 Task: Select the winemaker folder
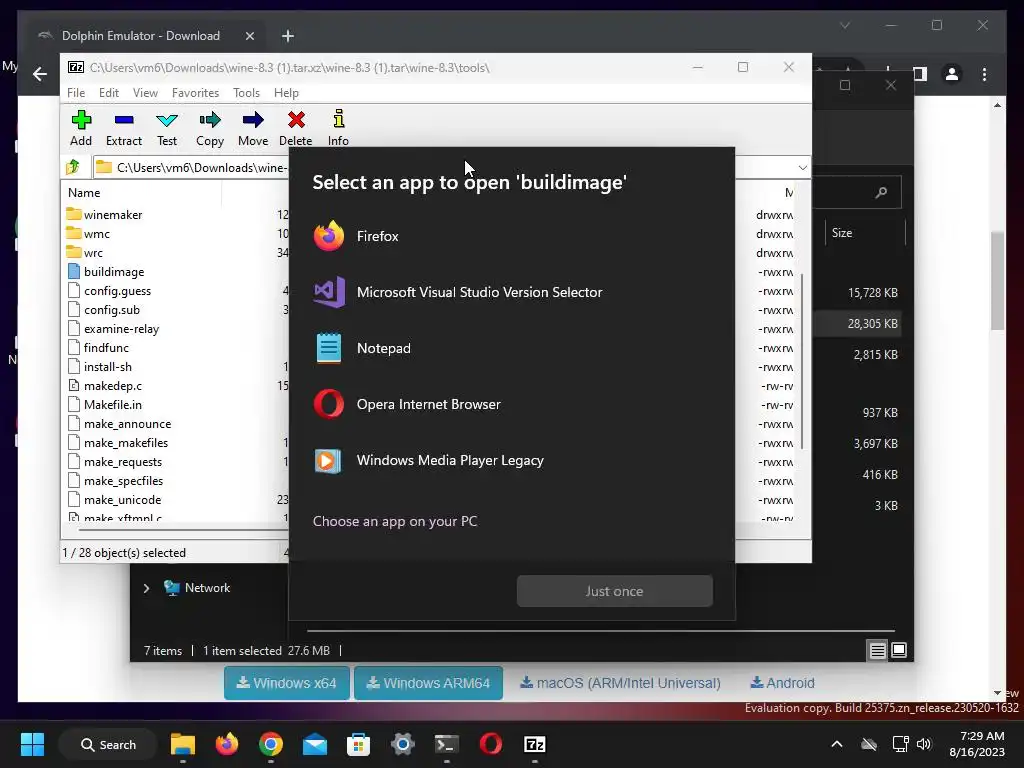[104, 215]
